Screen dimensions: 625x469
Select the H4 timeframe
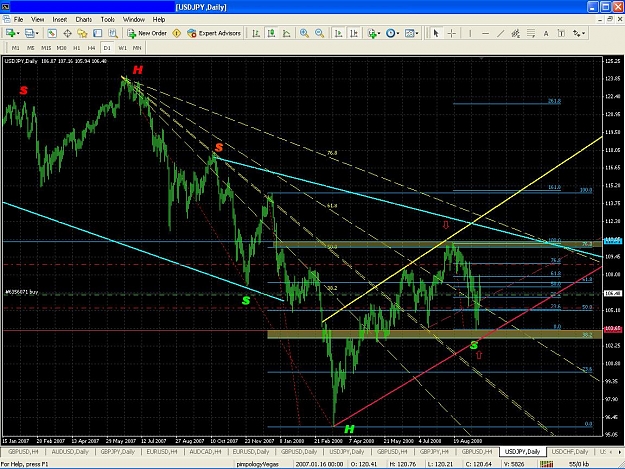(91, 48)
